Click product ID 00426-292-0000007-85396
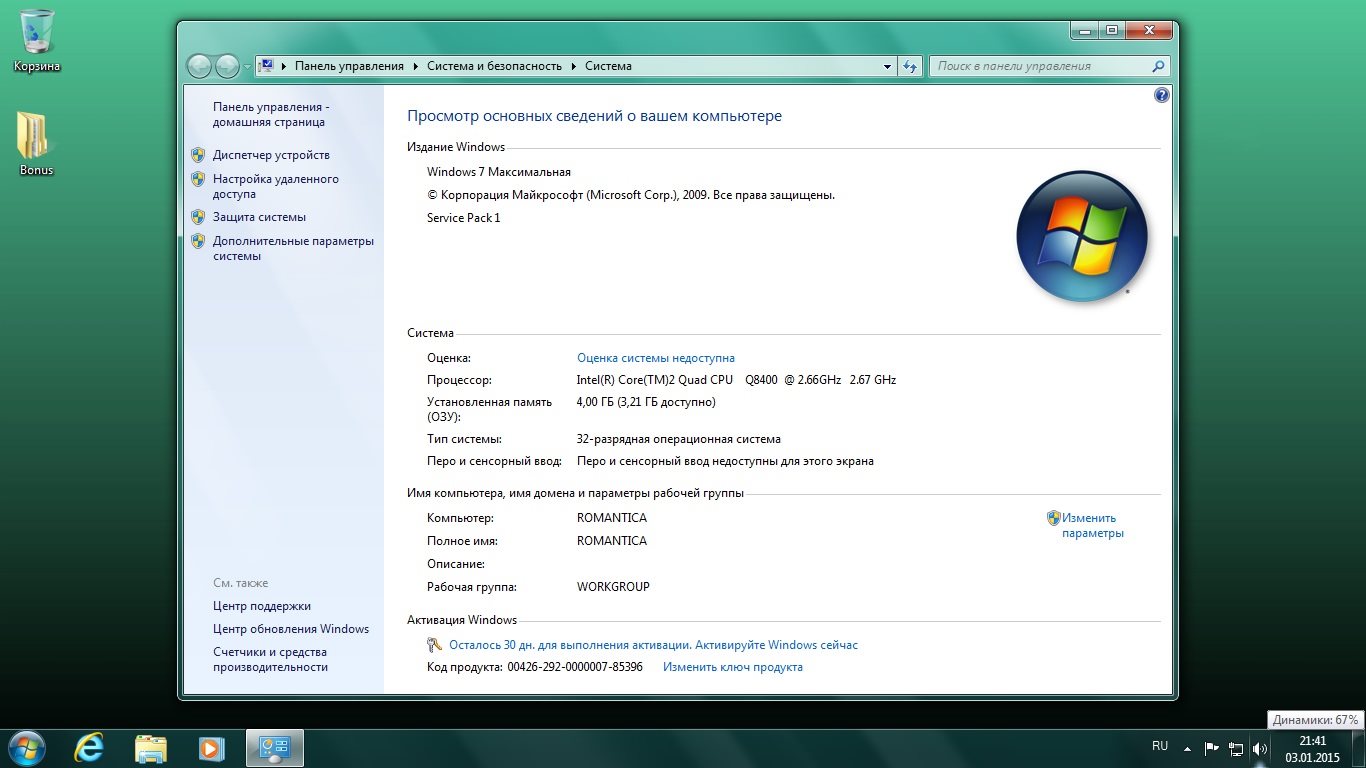The height and width of the screenshot is (768, 1366). coord(575,667)
